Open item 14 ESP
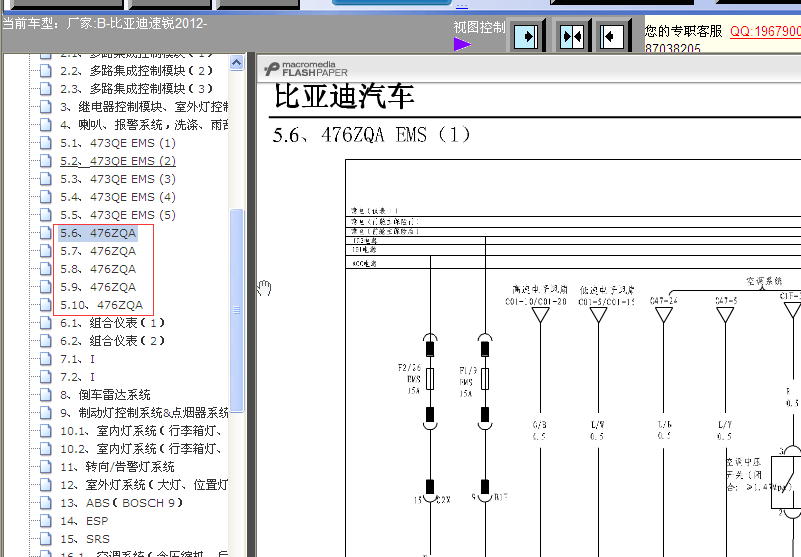Screen dimensions: 801x557 coord(84,521)
